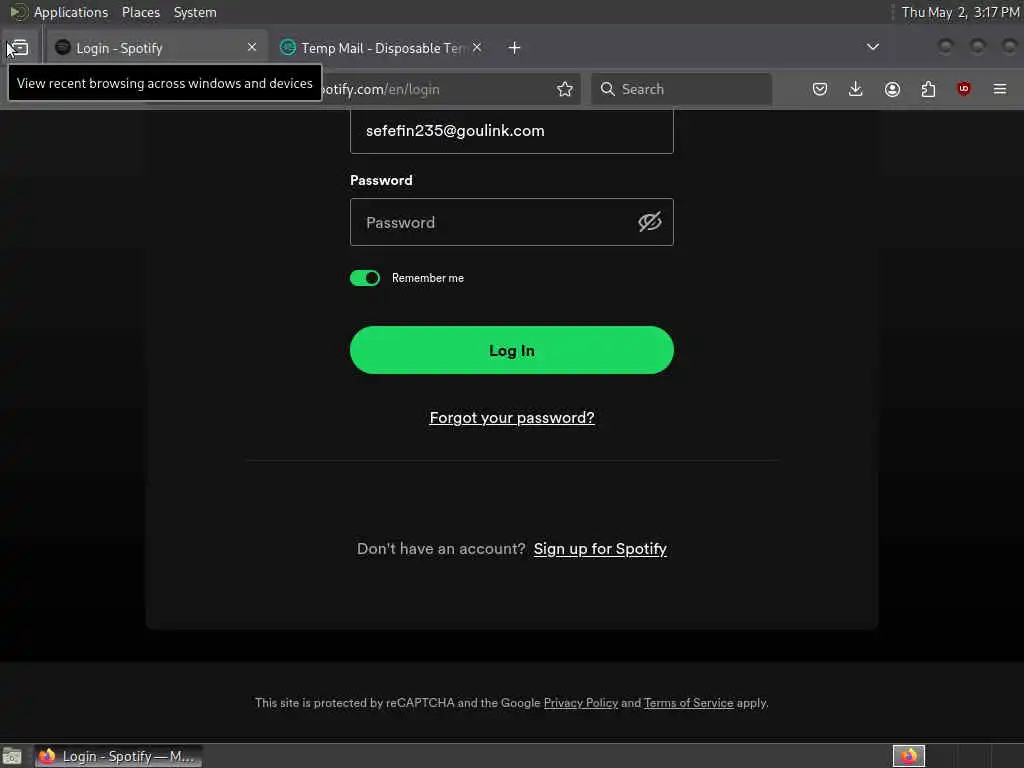Image resolution: width=1024 pixels, height=768 pixels.
Task: Click the green Log In button
Action: 512,350
